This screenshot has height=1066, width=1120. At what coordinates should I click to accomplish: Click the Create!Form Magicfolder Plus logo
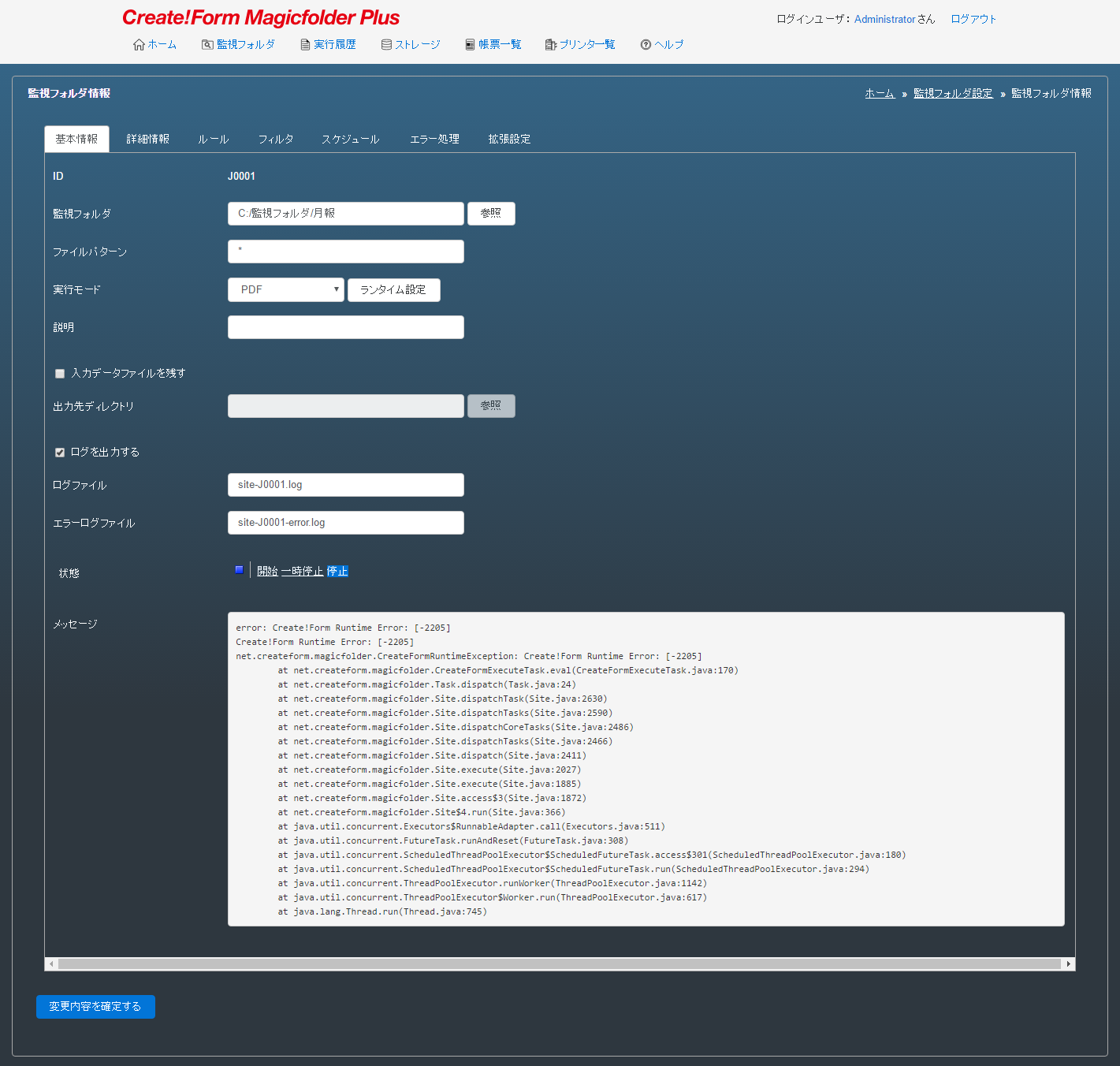pyautogui.click(x=261, y=17)
